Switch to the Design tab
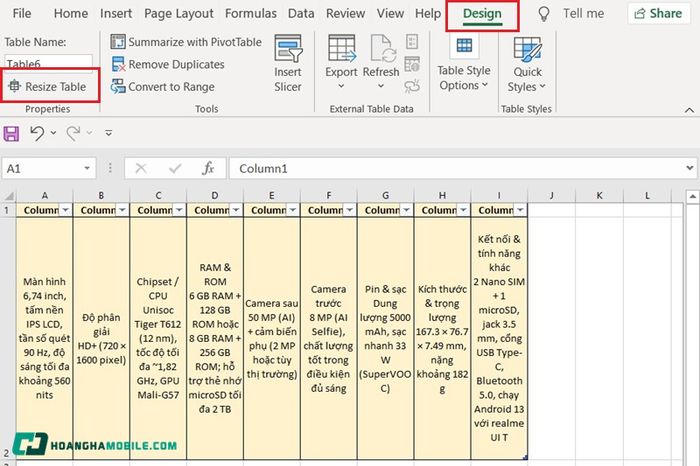The width and height of the screenshot is (700, 466). [x=482, y=14]
